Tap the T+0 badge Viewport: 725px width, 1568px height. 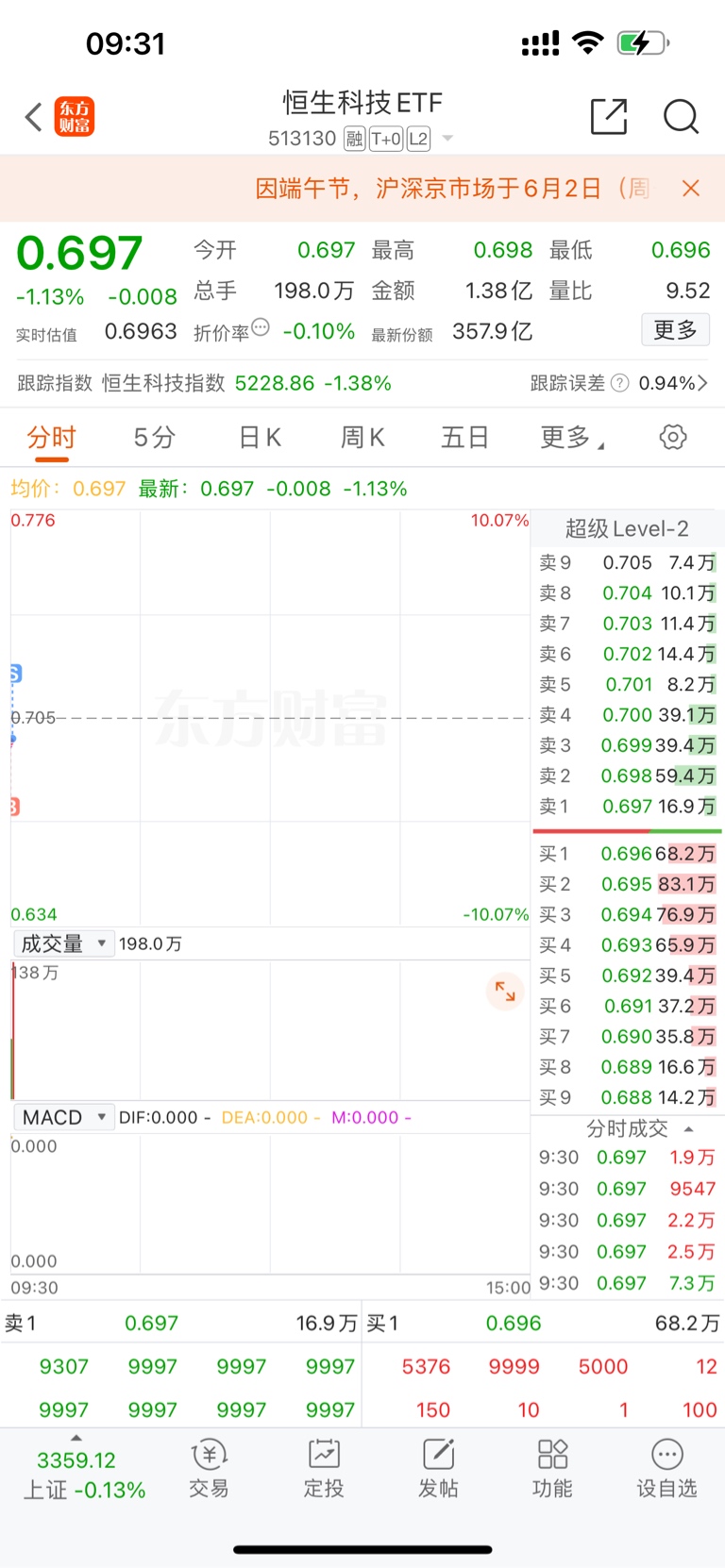pyautogui.click(x=386, y=140)
